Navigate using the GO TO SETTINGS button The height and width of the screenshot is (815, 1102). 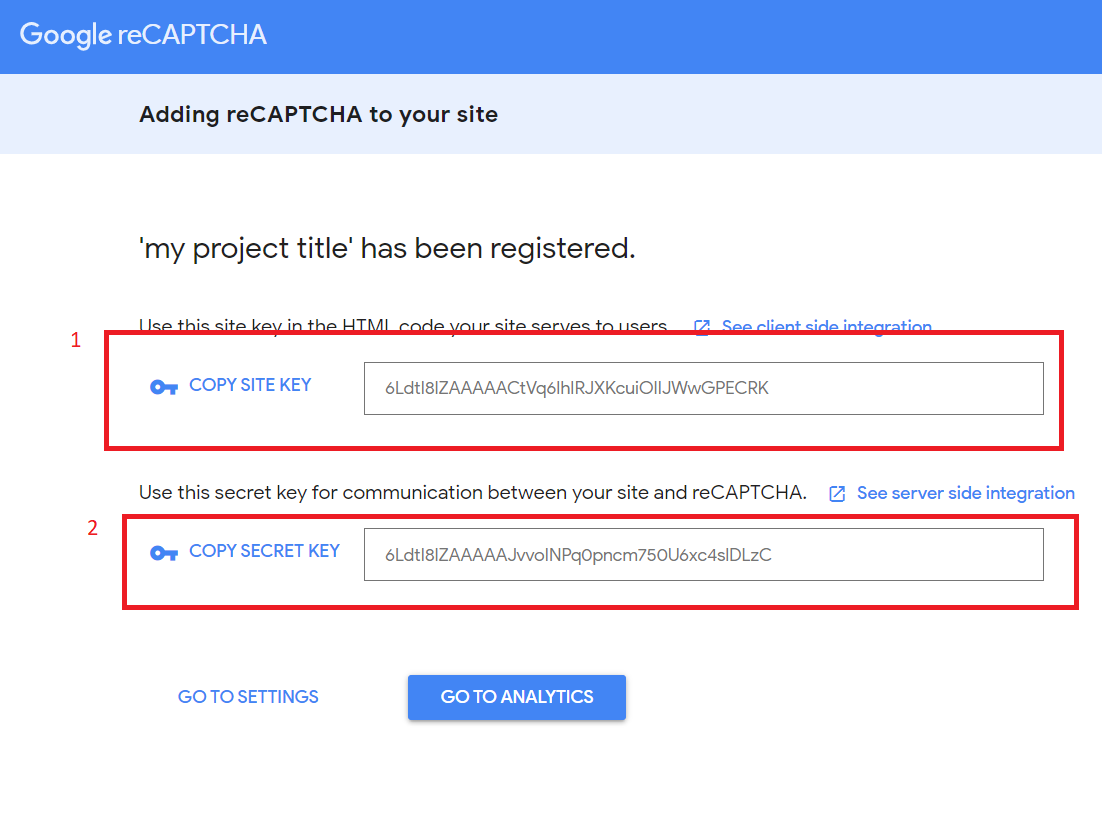coord(247,696)
